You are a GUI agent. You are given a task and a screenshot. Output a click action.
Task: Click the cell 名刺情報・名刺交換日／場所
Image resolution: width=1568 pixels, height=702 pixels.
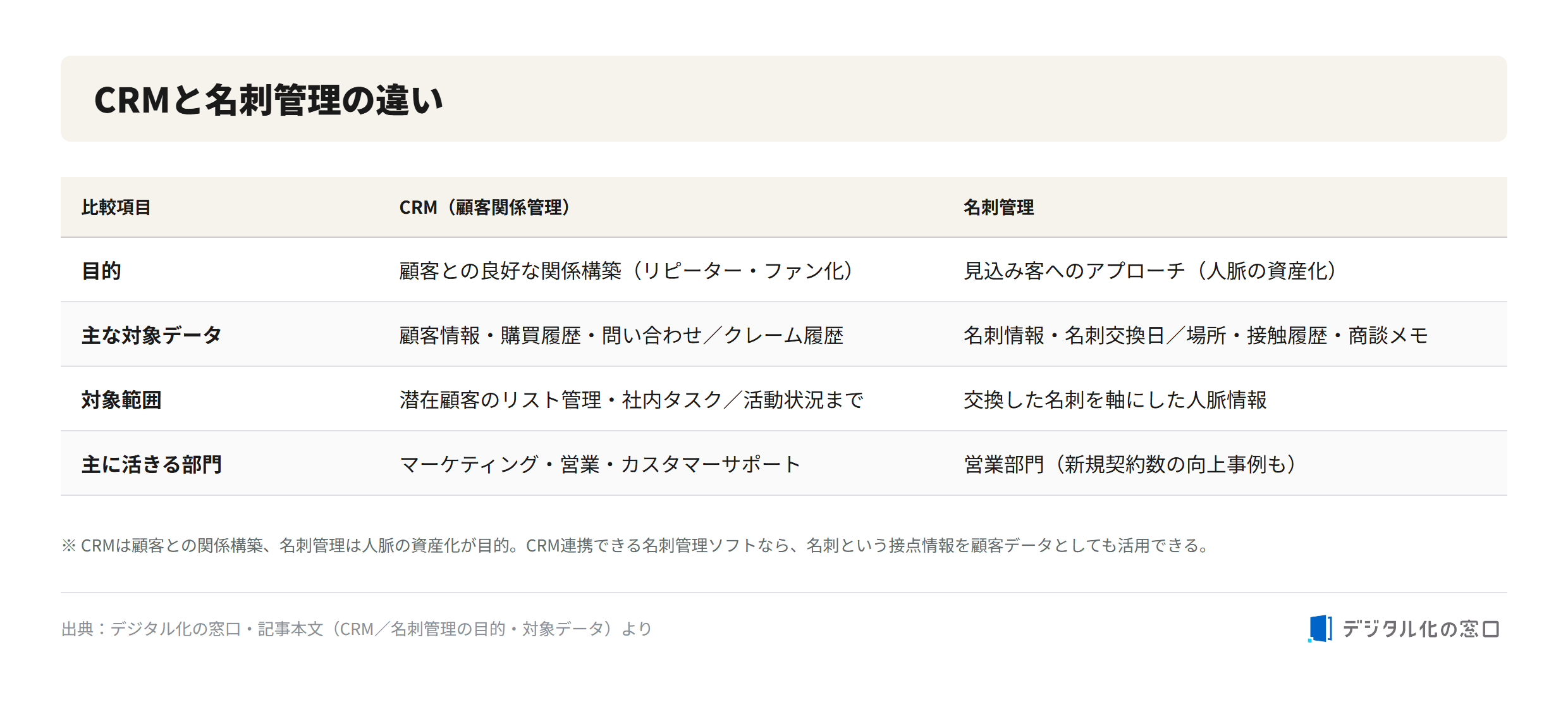point(1196,335)
